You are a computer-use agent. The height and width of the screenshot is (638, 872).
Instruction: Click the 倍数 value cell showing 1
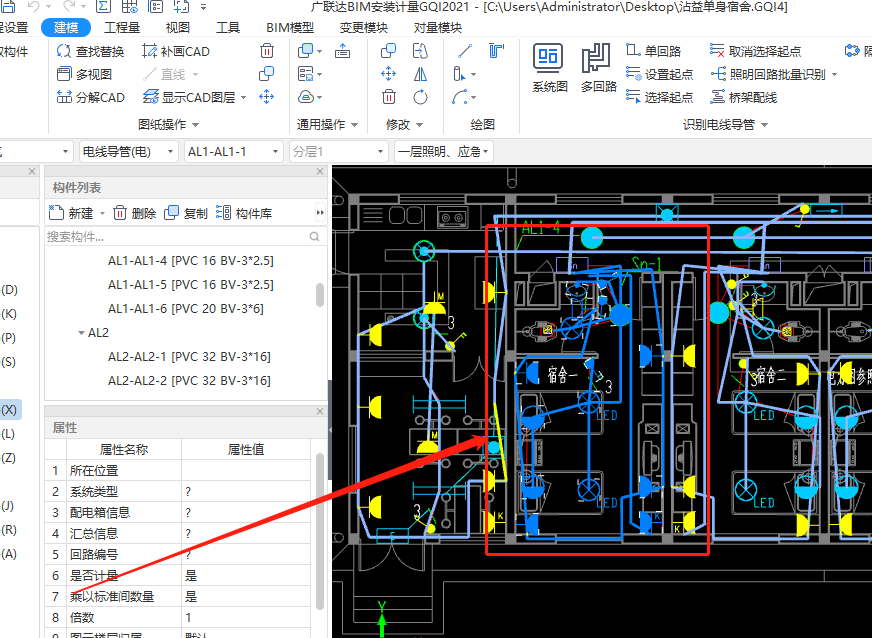(246, 617)
